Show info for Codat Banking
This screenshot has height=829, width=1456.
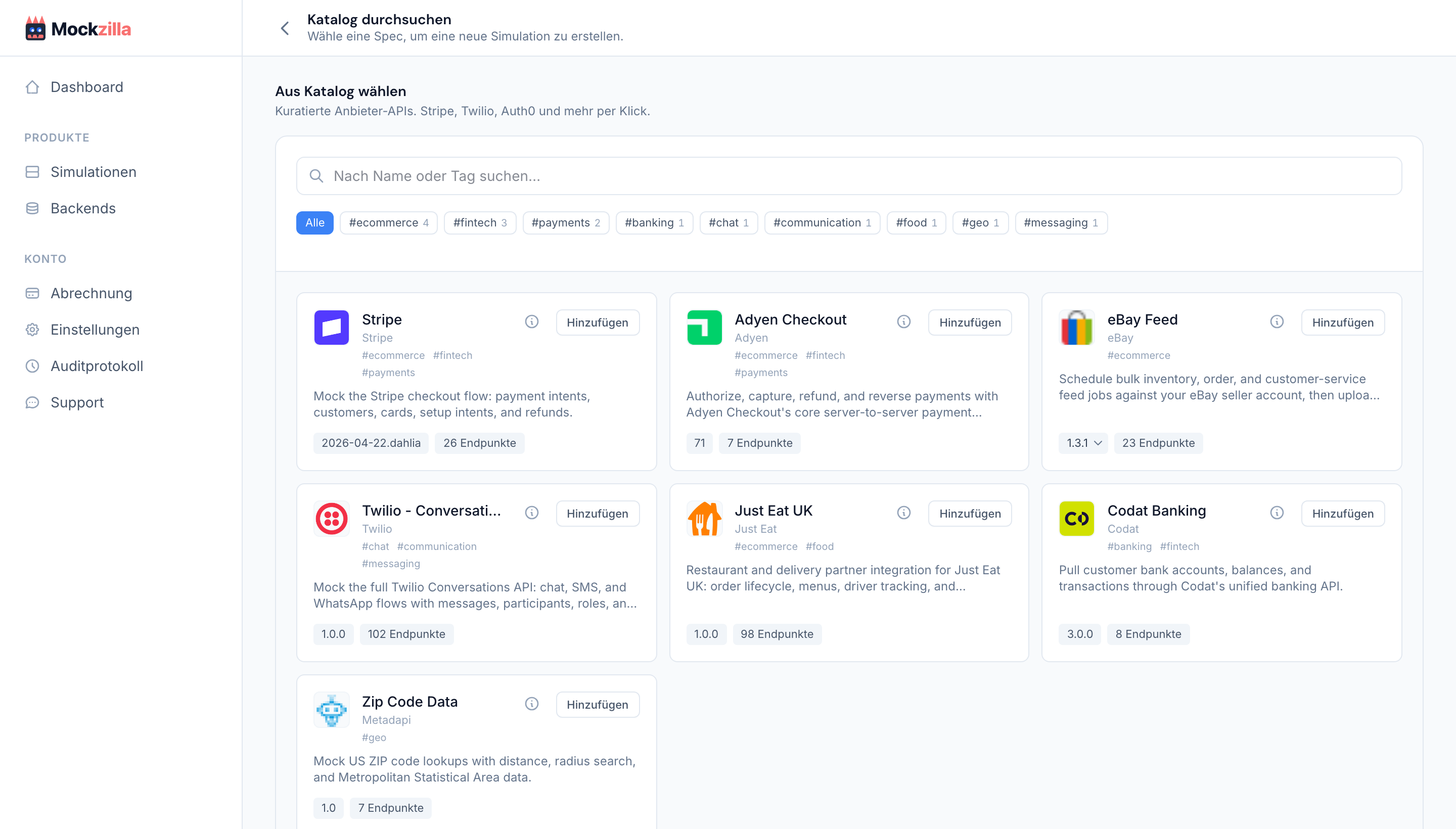click(1277, 513)
